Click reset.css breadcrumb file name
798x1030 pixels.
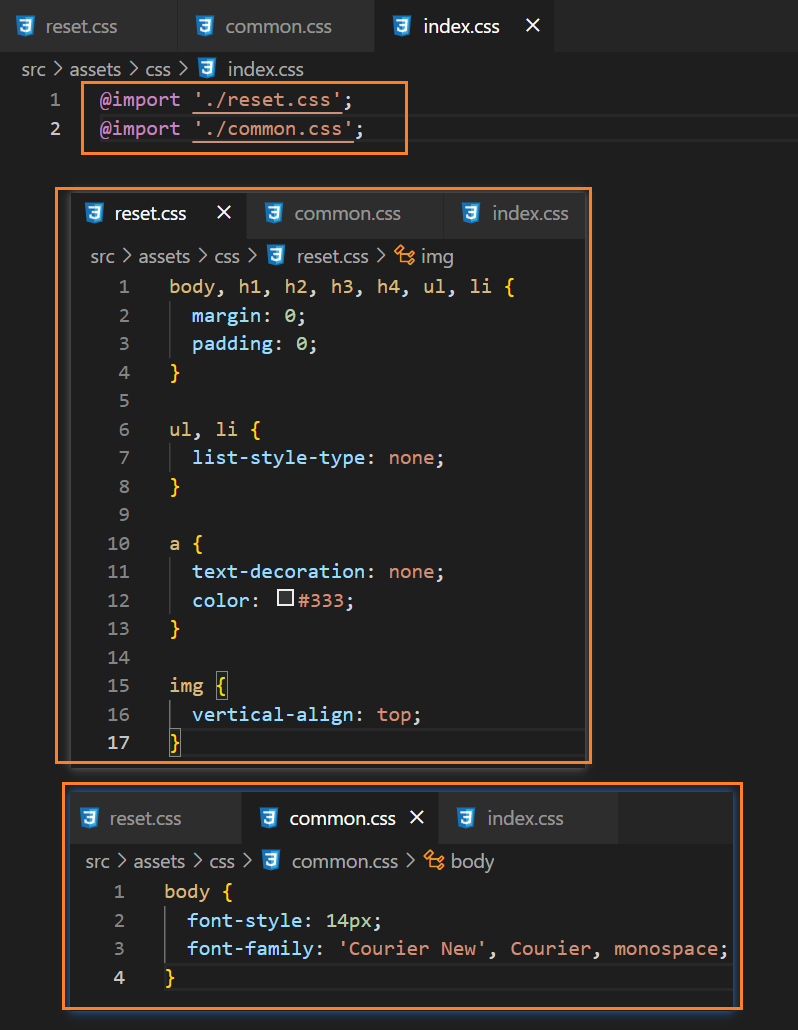[332, 257]
